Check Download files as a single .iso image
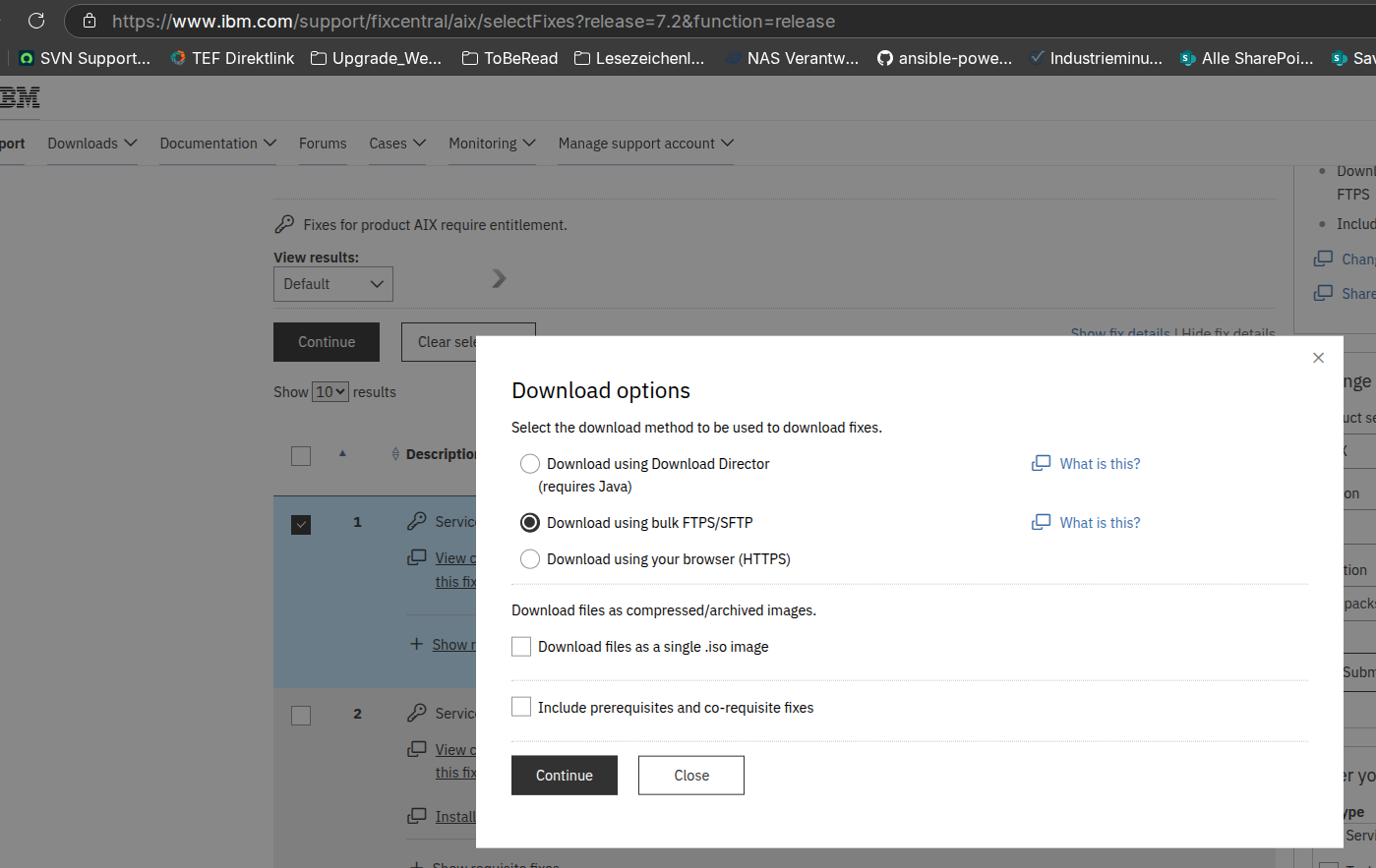The height and width of the screenshot is (868, 1376). pyautogui.click(x=521, y=647)
